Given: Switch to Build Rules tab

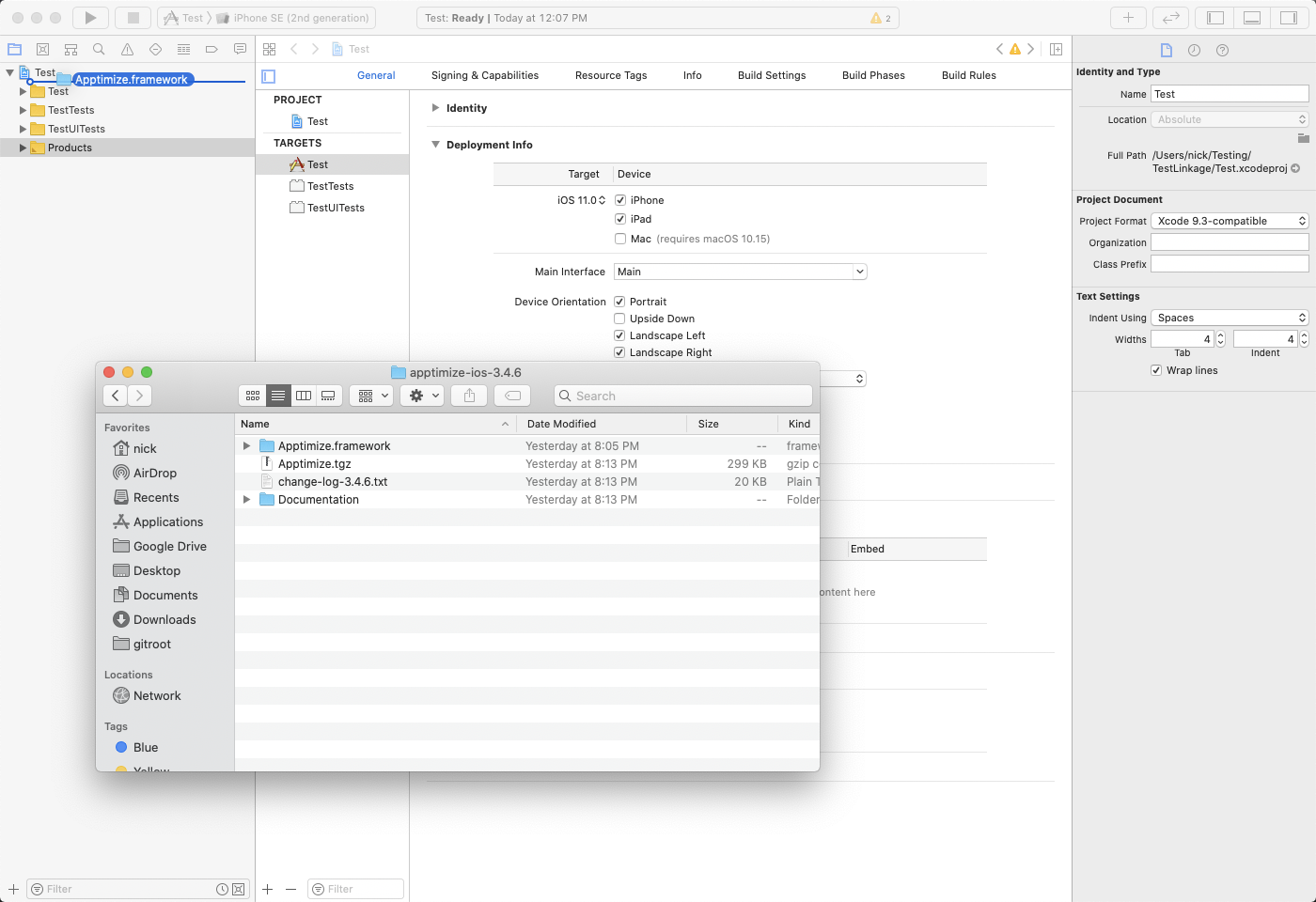Looking at the screenshot, I should pos(969,75).
